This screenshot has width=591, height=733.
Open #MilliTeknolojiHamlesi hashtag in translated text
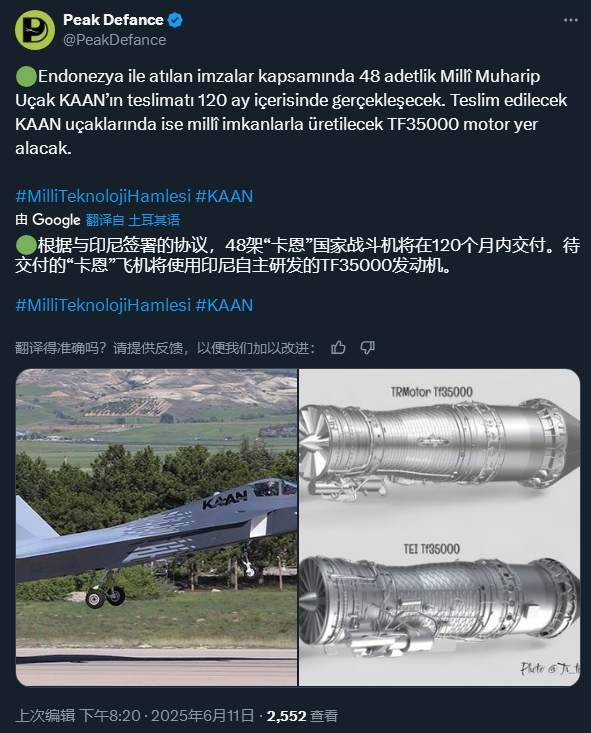[x=103, y=305]
